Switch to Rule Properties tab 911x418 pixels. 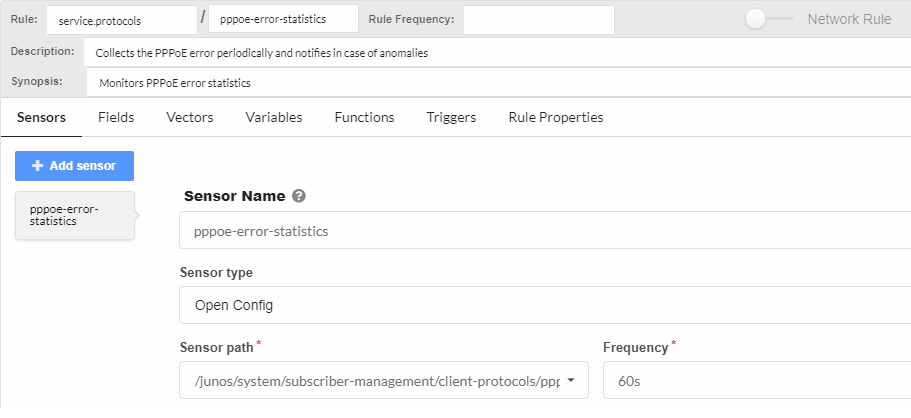click(556, 117)
